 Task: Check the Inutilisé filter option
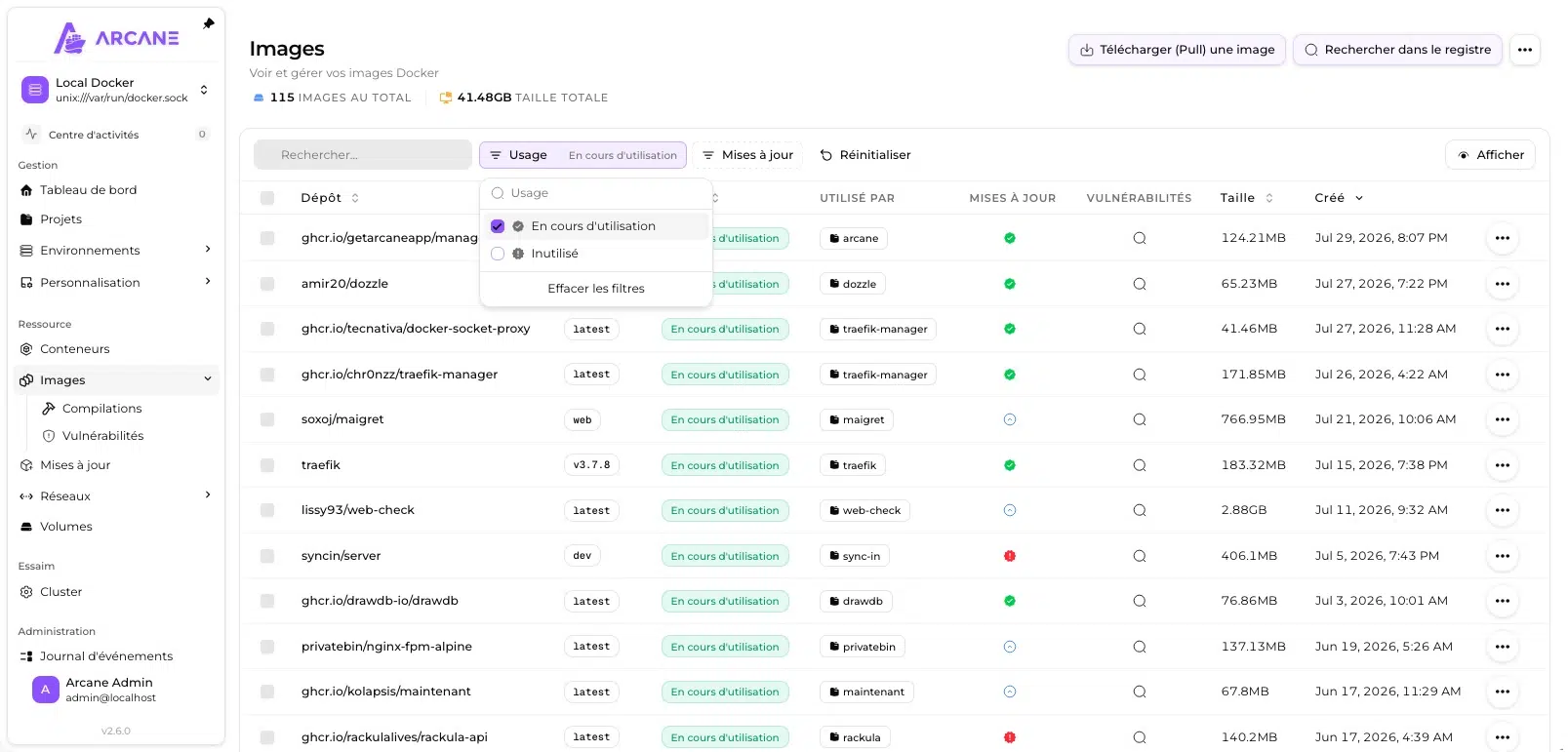(x=595, y=254)
